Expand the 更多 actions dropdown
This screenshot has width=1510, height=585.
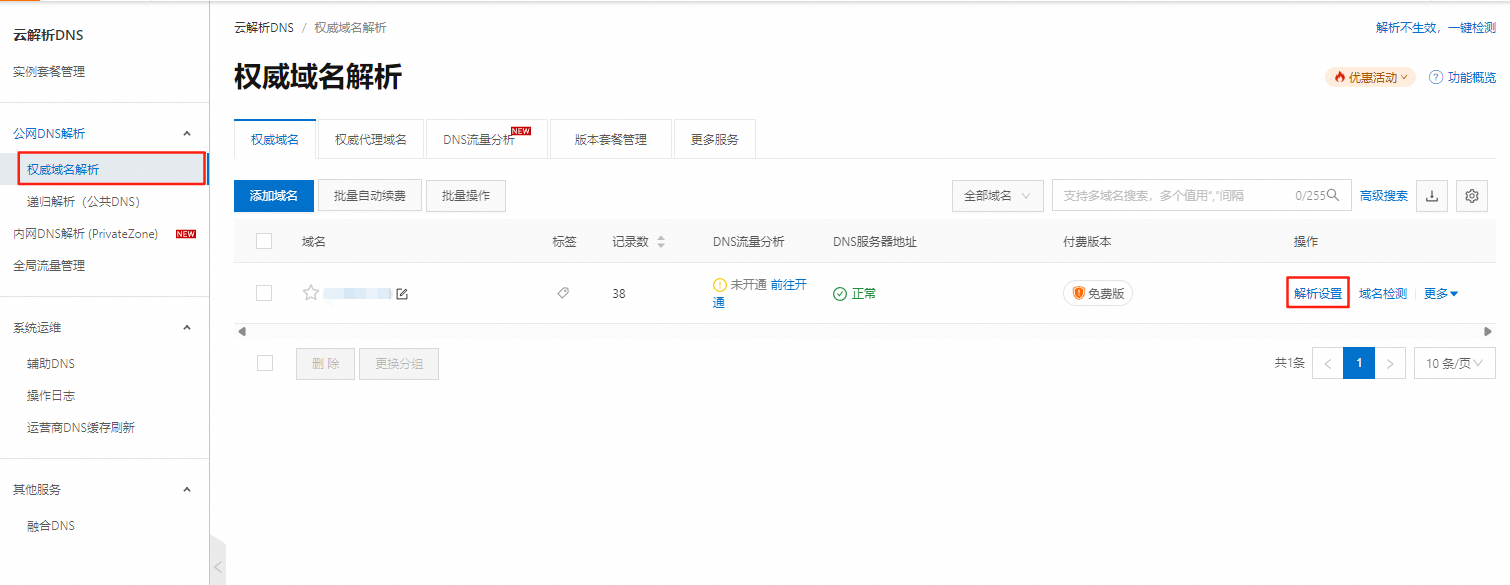1441,294
